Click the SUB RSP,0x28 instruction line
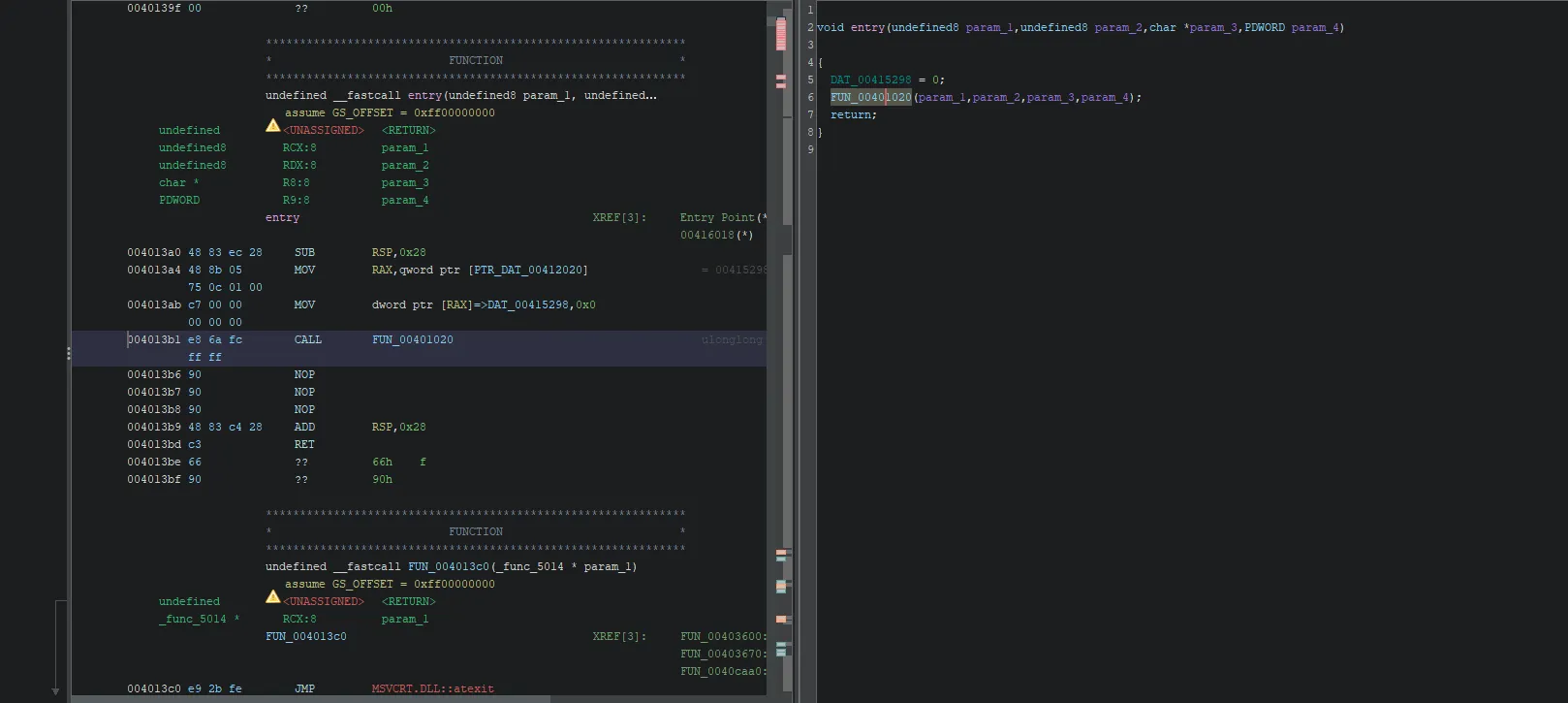Viewport: 1568px width, 703px height. 304,253
